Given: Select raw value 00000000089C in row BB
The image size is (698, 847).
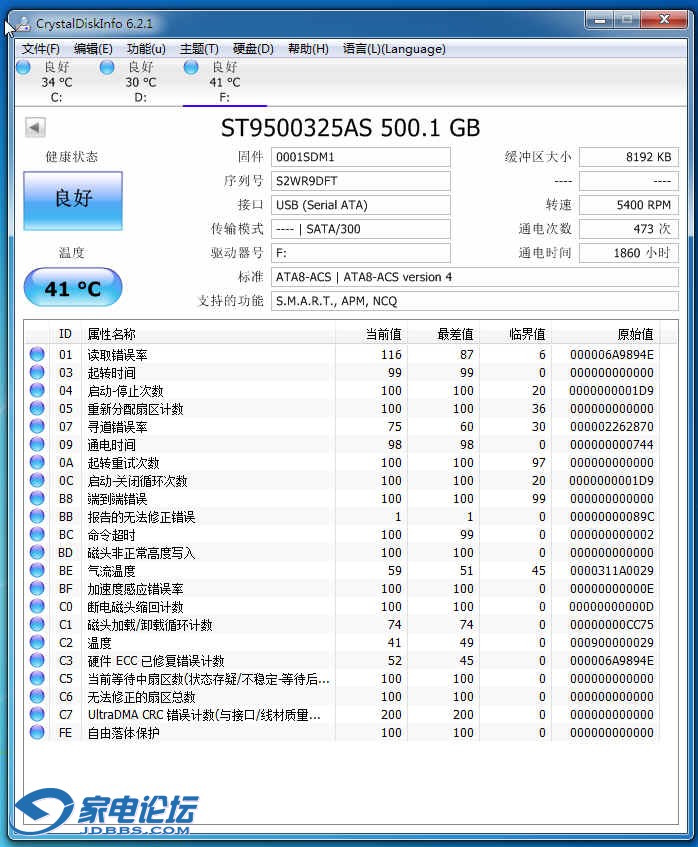Looking at the screenshot, I should tap(612, 517).
